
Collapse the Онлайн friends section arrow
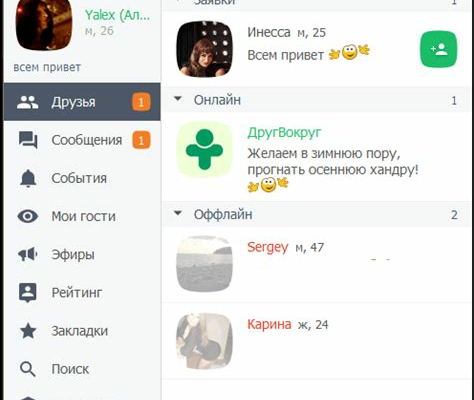pyautogui.click(x=178, y=99)
